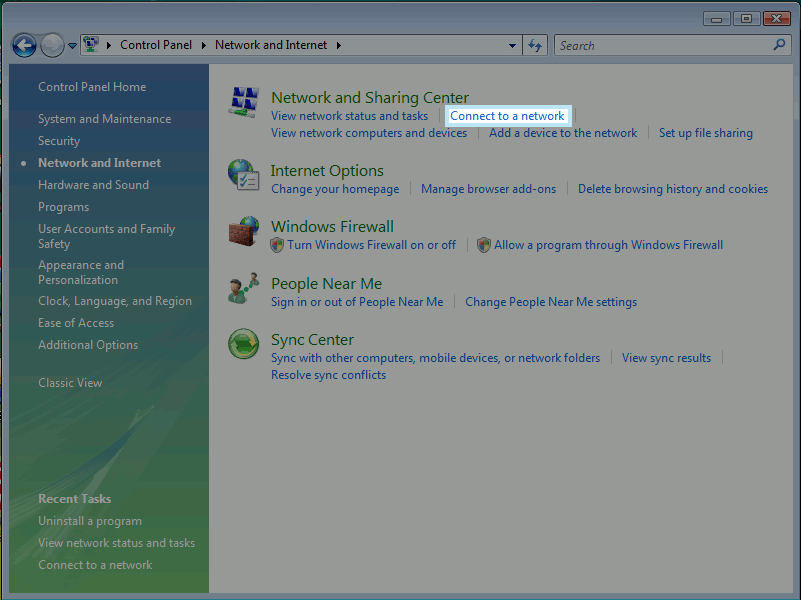Image resolution: width=801 pixels, height=600 pixels.
Task: Expand the Network and Internet breadcrumb arrow
Action: 339,45
